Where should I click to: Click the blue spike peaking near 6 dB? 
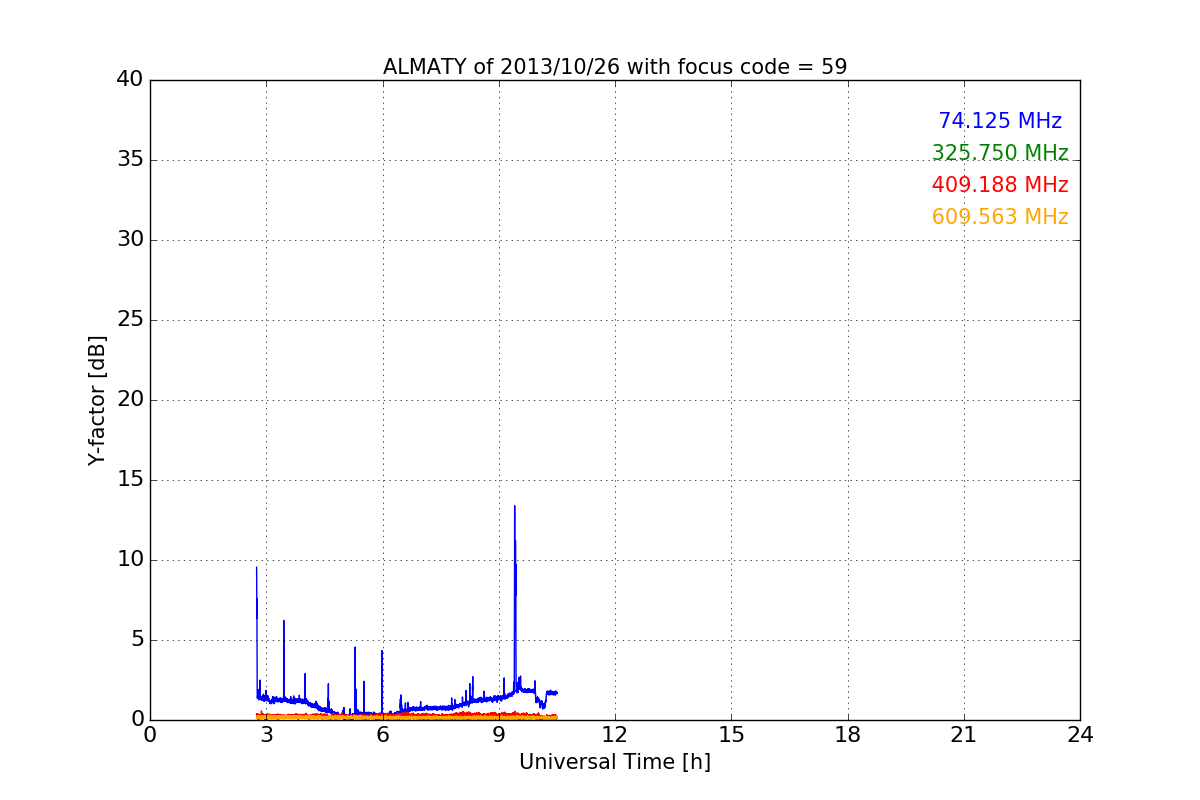[x=284, y=660]
